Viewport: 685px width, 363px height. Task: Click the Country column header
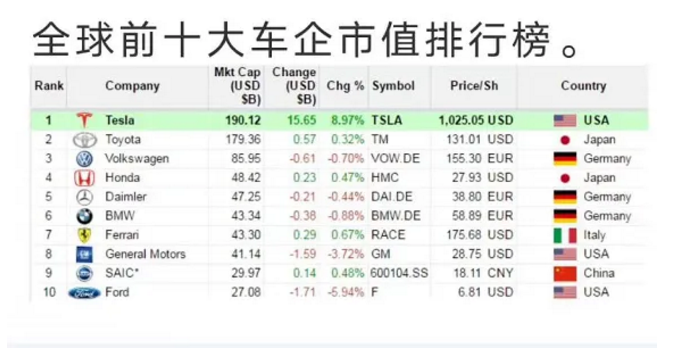pos(583,86)
